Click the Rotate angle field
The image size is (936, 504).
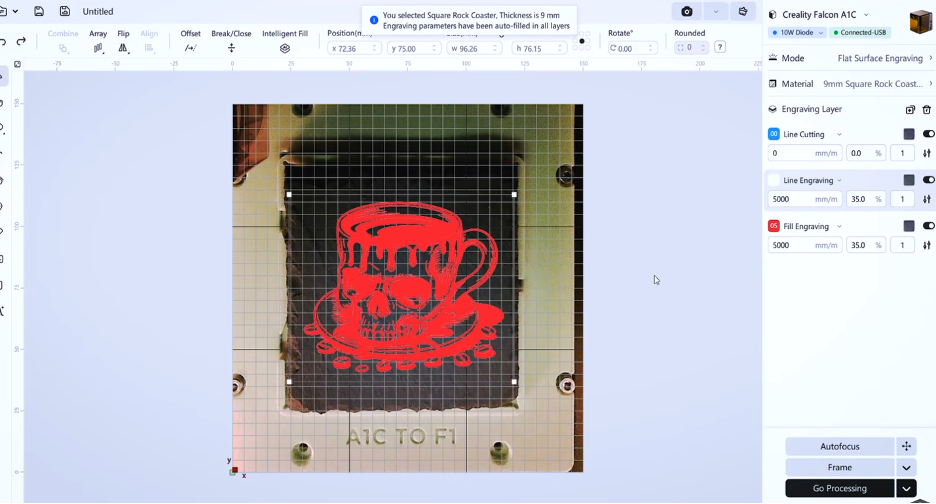pos(632,48)
